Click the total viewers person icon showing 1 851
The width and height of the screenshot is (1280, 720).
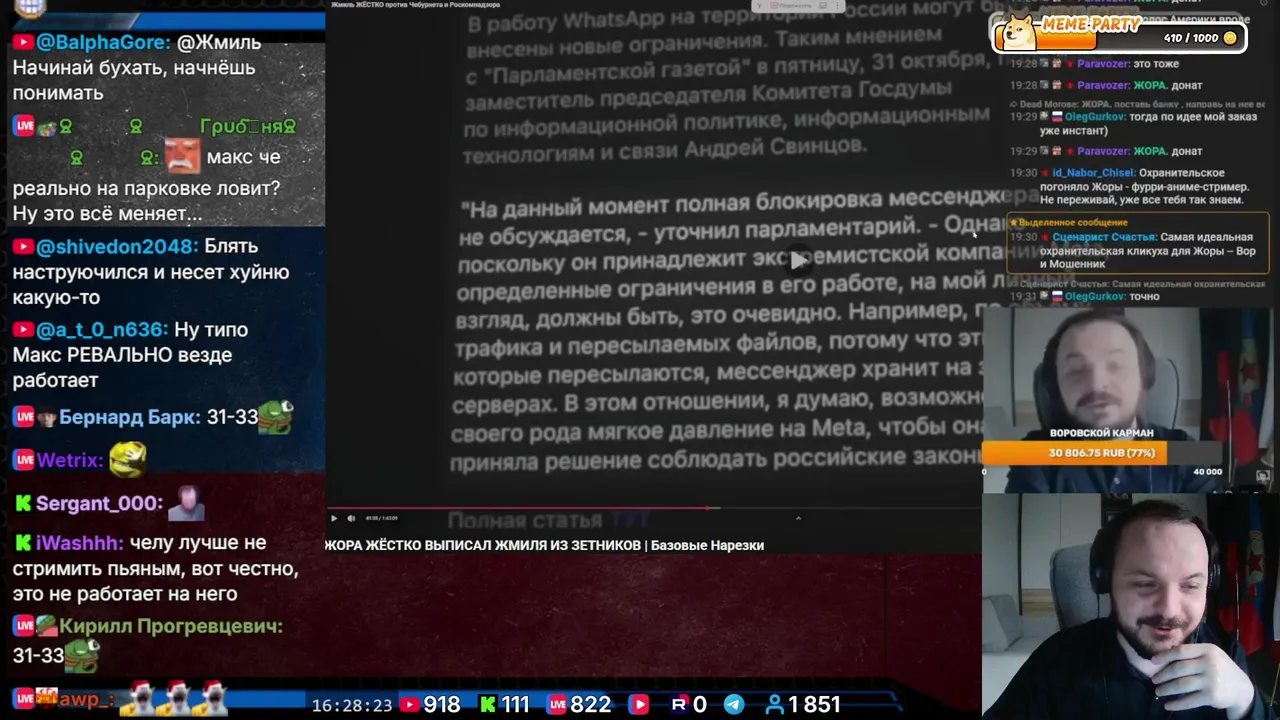[x=774, y=705]
